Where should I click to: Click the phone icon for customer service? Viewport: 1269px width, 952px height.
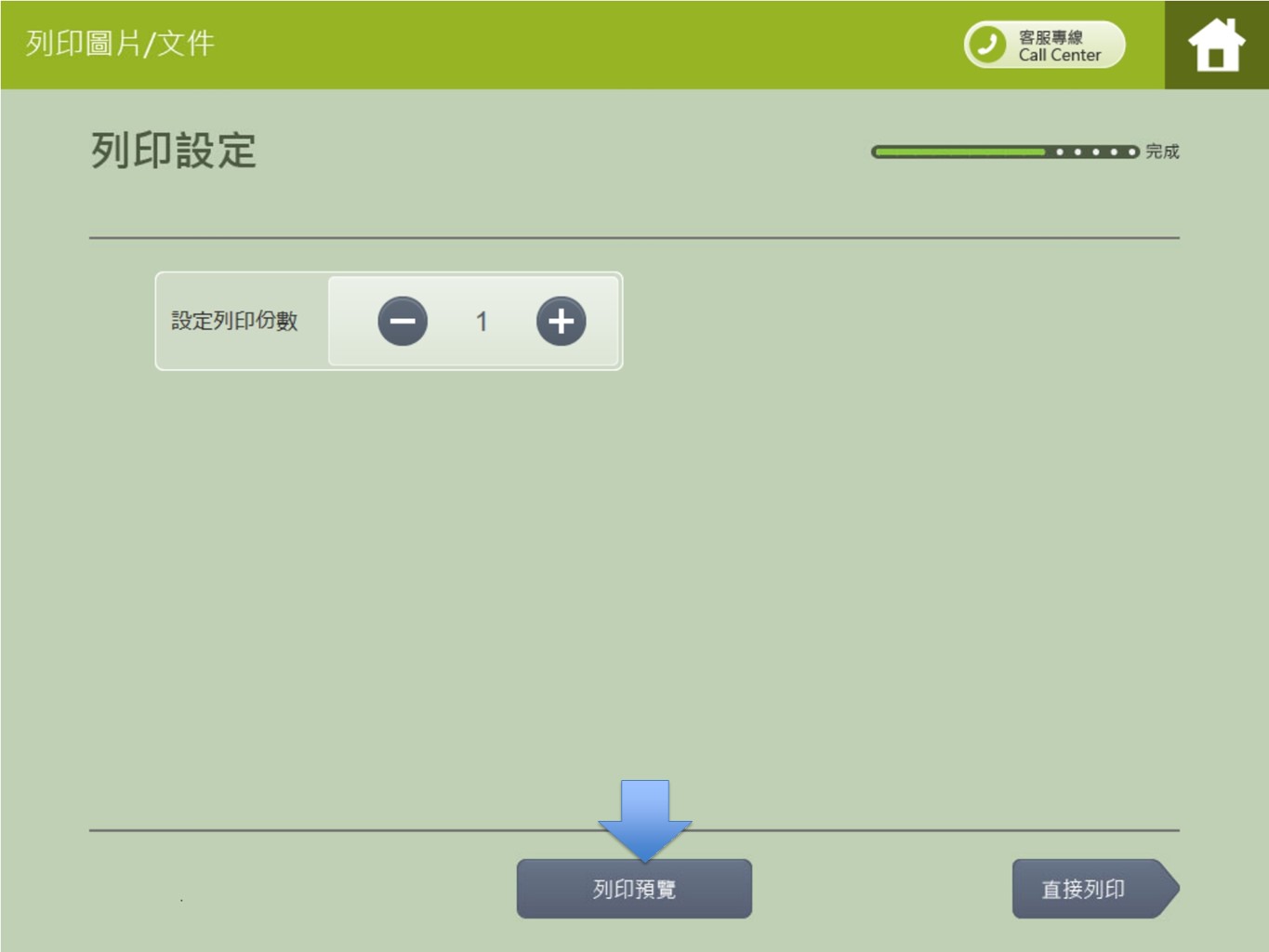click(x=987, y=44)
